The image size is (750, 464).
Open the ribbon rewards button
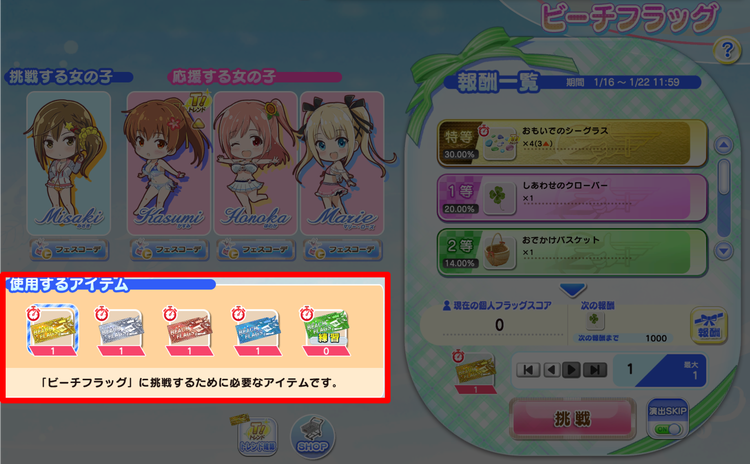pyautogui.click(x=709, y=325)
